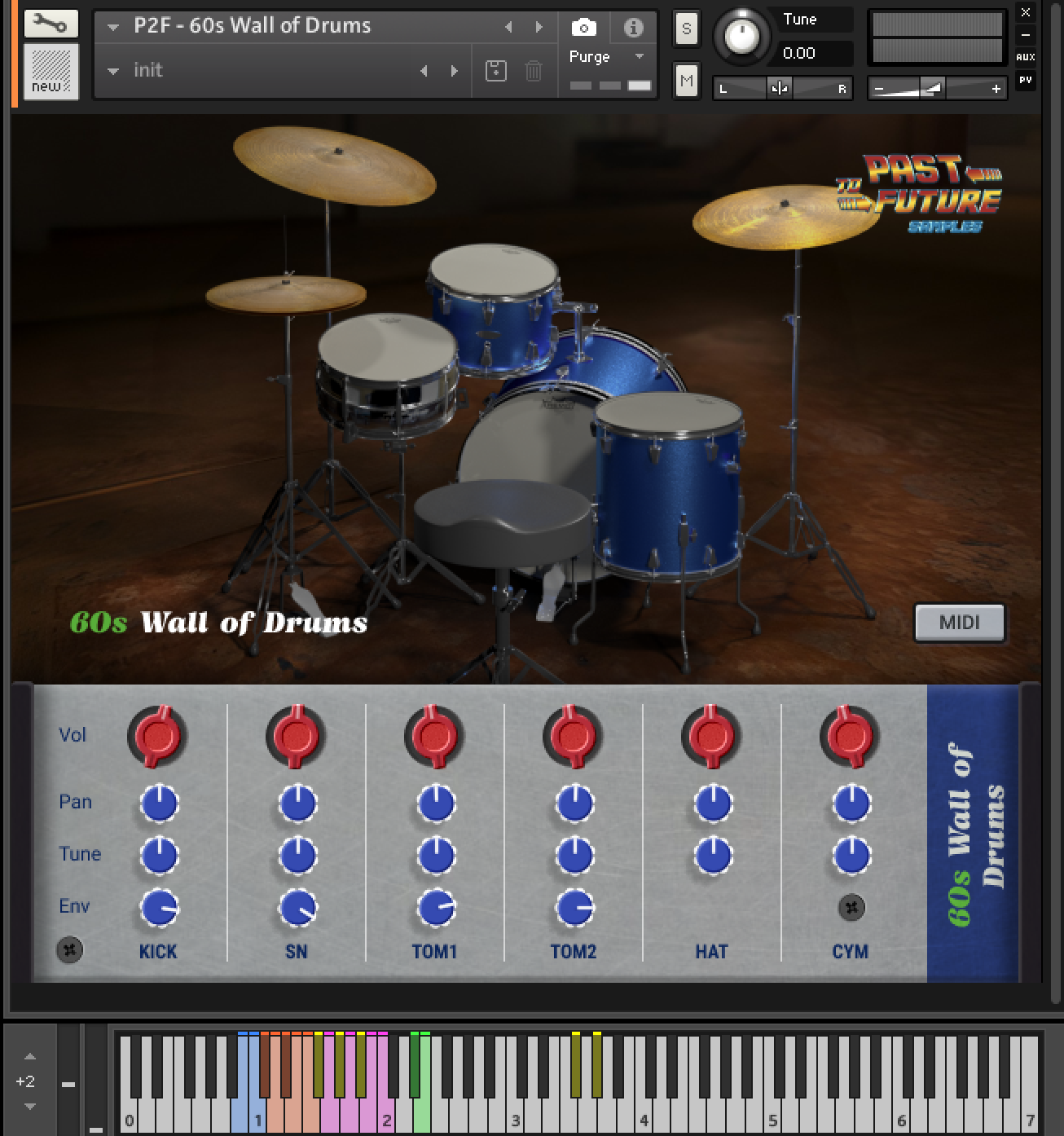Screen dimensions: 1064x1136
Task: Save the snapshot with the disk icon
Action: tap(495, 71)
